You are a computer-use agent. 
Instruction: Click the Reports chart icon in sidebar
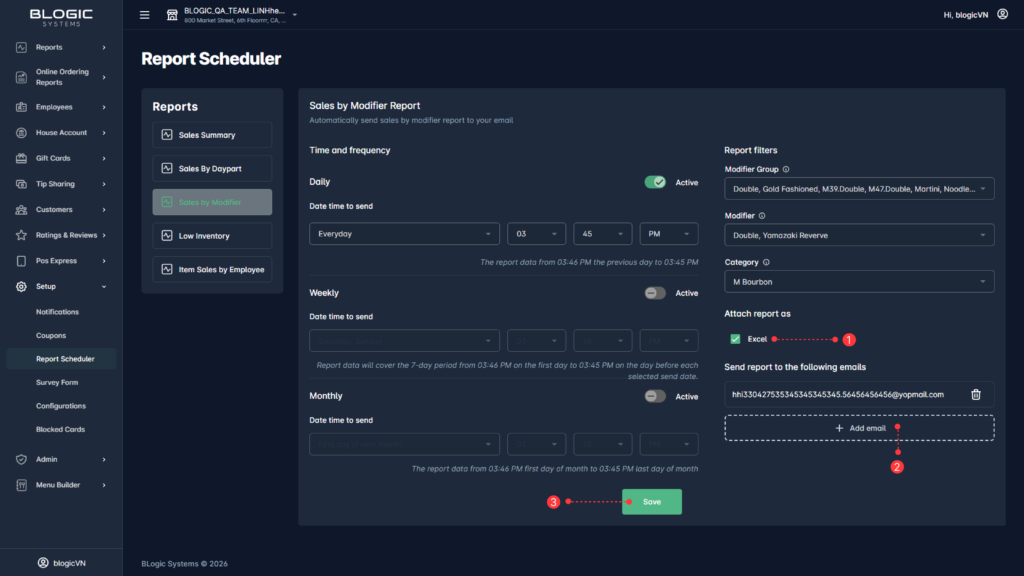point(22,47)
